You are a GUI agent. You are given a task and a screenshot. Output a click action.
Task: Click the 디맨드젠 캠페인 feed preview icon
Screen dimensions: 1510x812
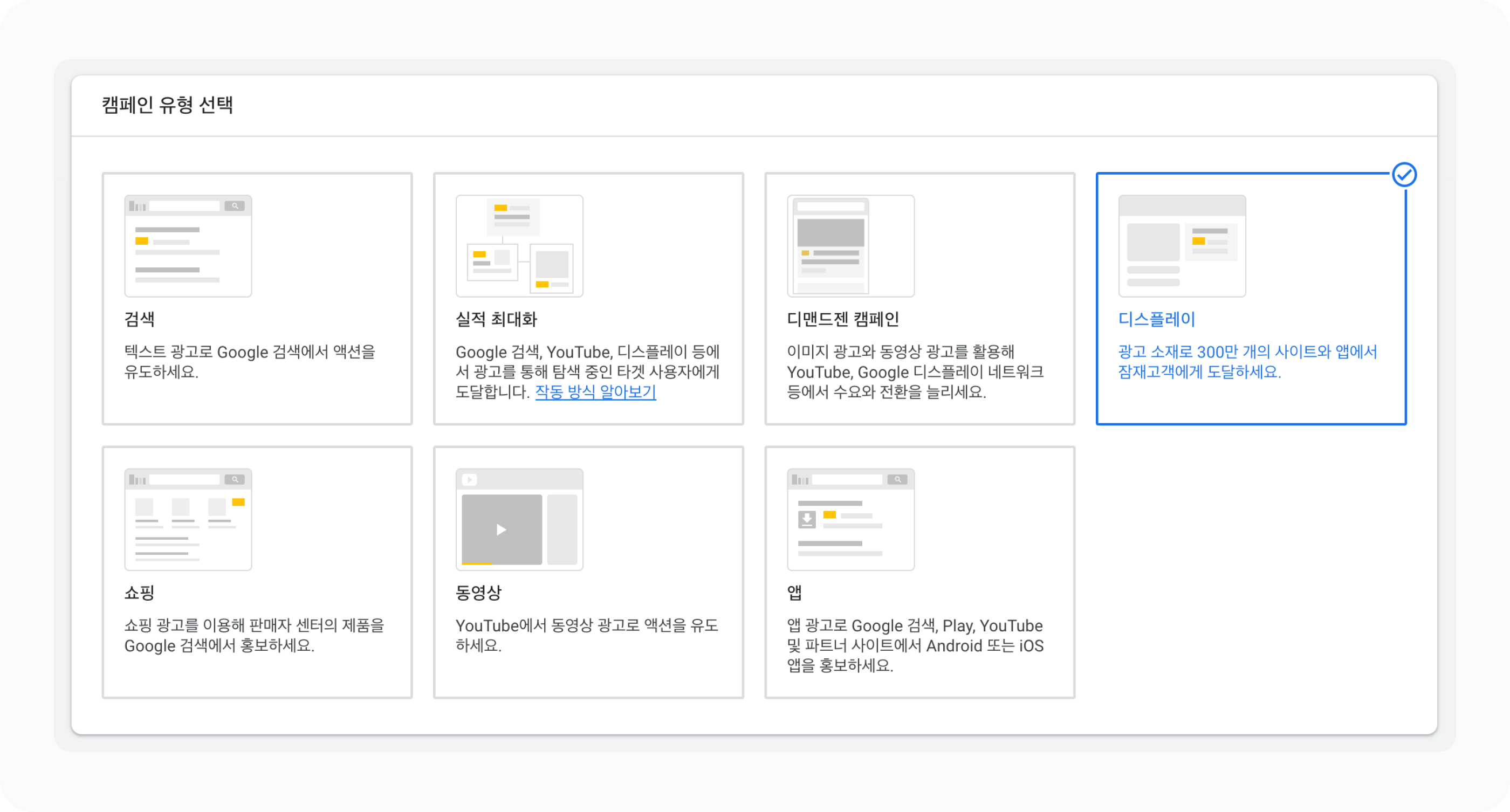(849, 245)
